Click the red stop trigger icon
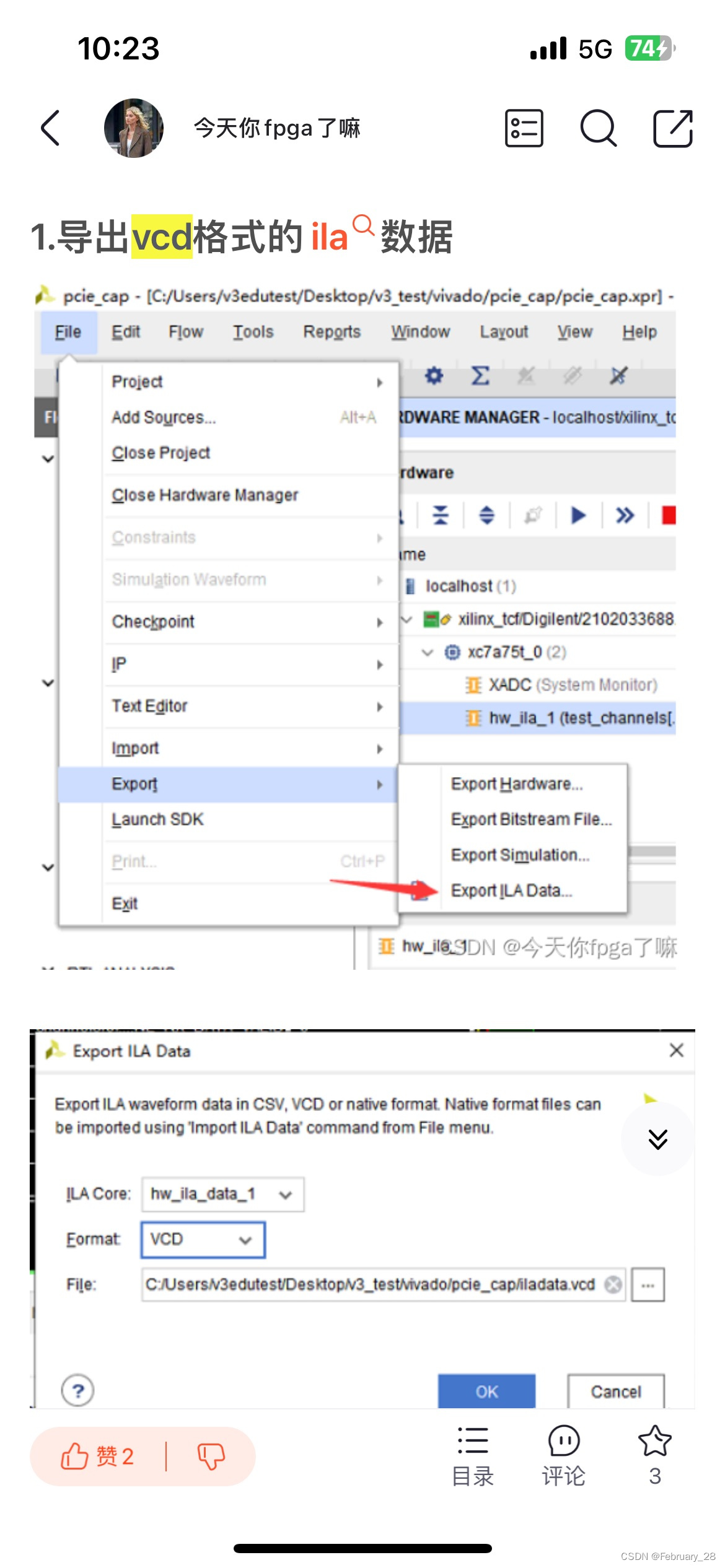 668,515
